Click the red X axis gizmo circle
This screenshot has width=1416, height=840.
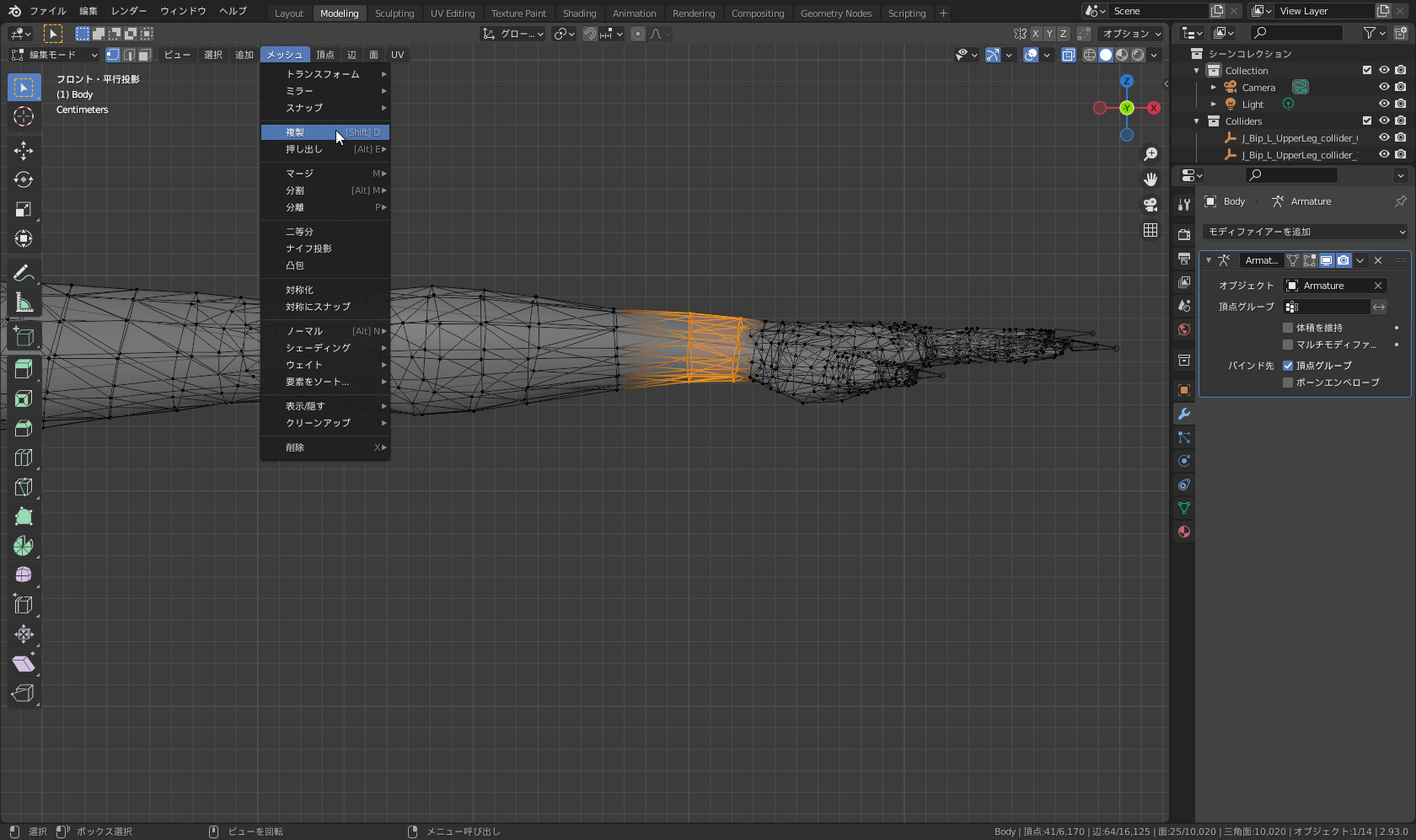(1154, 108)
